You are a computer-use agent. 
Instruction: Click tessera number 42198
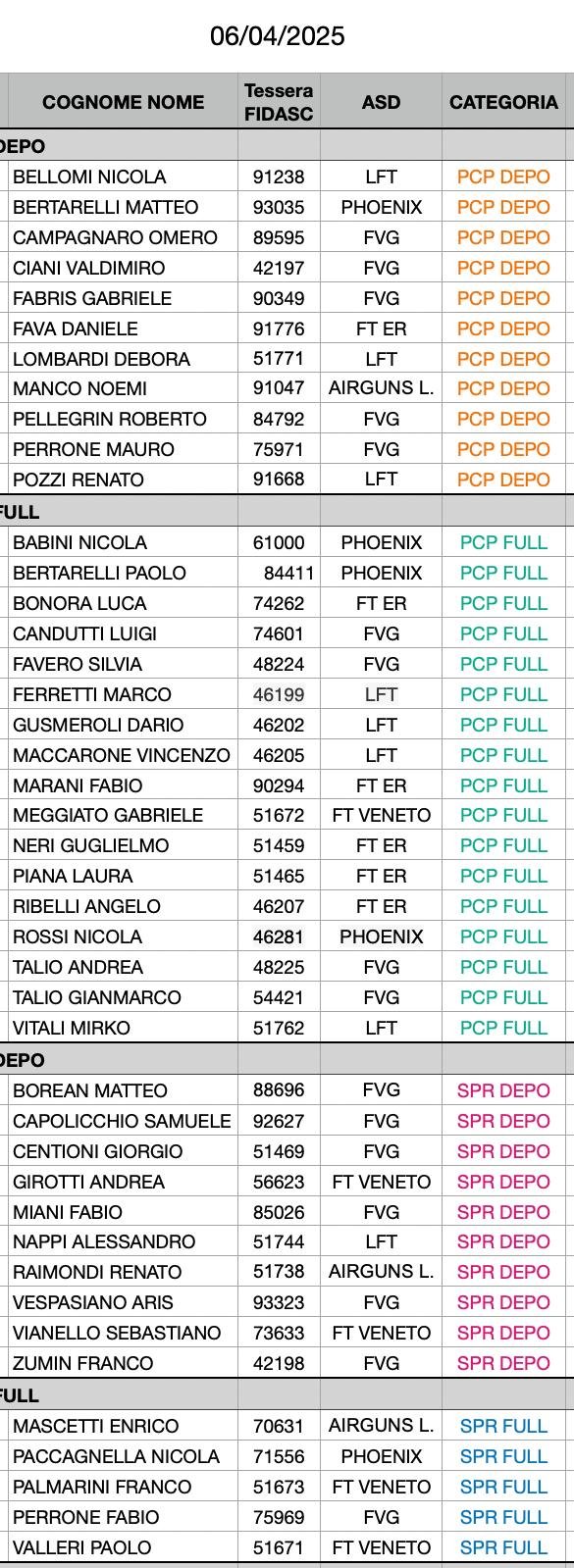pyautogui.click(x=279, y=1363)
